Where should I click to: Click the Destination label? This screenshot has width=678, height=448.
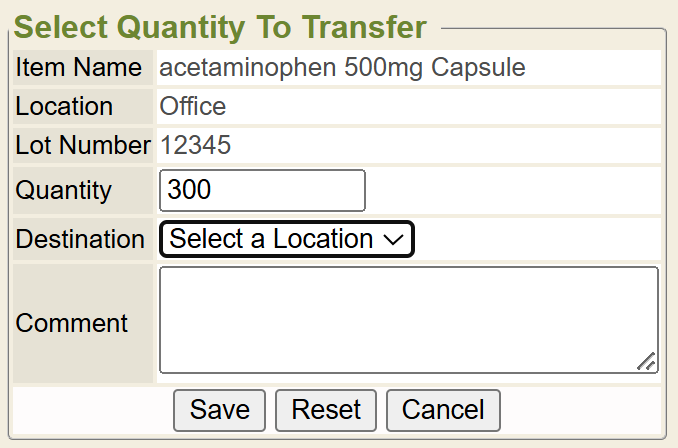click(x=80, y=239)
